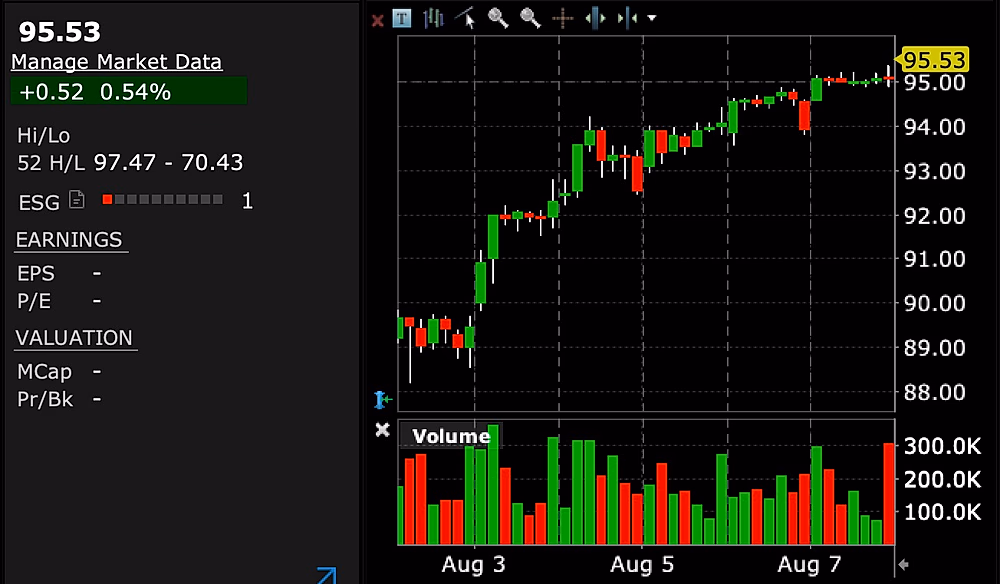Image resolution: width=1000 pixels, height=584 pixels.
Task: Click the Aug 7 date label
Action: pos(809,564)
